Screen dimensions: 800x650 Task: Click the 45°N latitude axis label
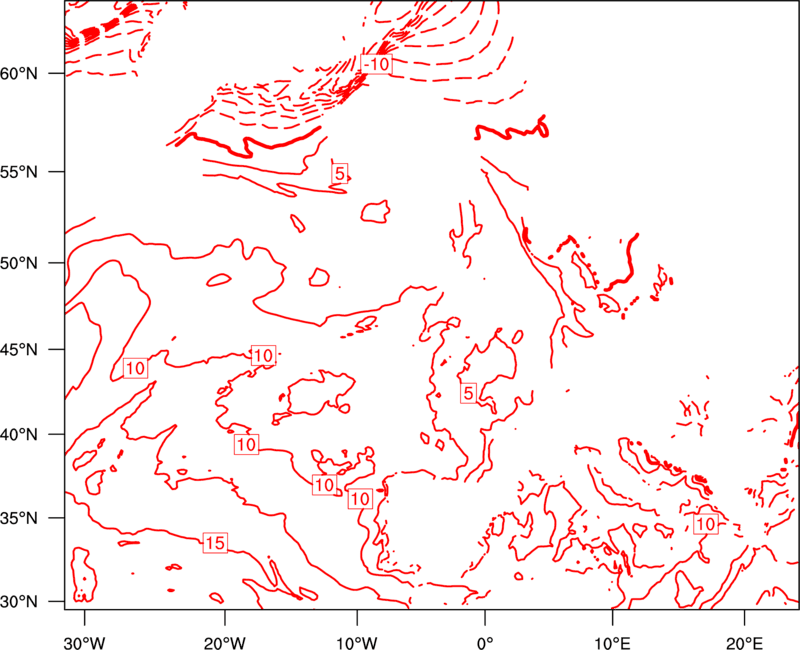(x=19, y=349)
